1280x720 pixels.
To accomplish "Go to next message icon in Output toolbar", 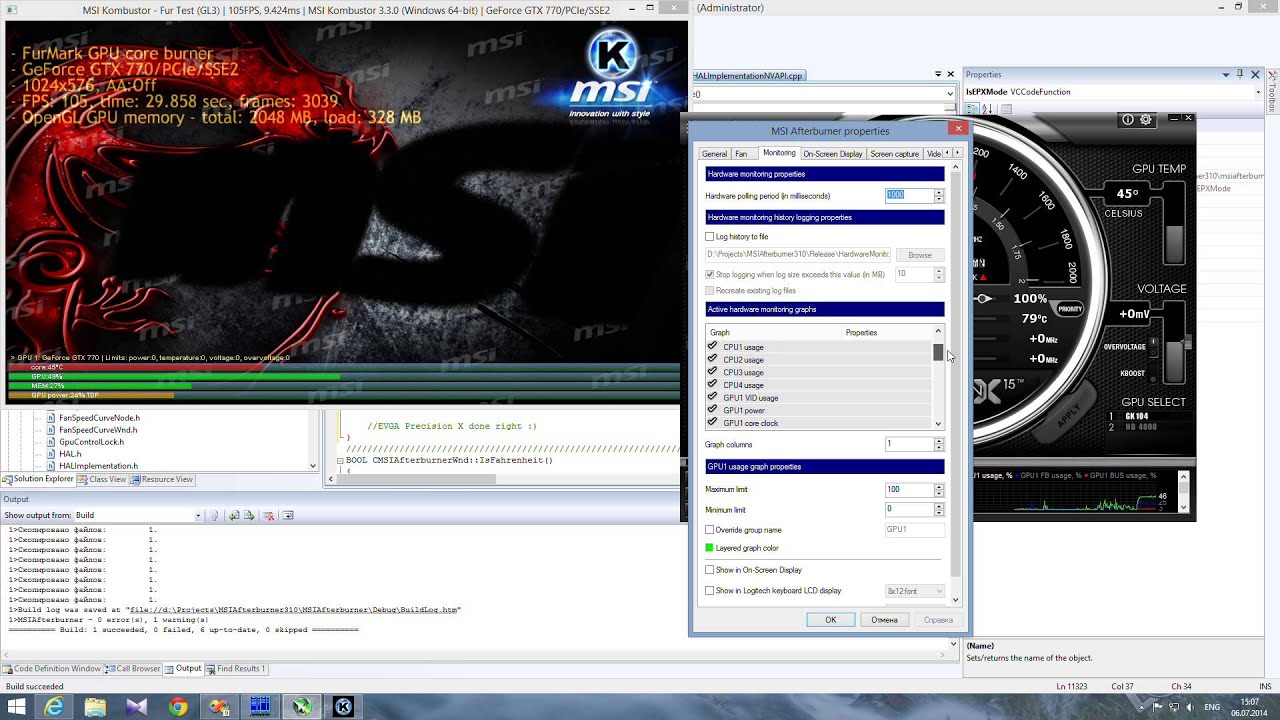I will [x=247, y=516].
